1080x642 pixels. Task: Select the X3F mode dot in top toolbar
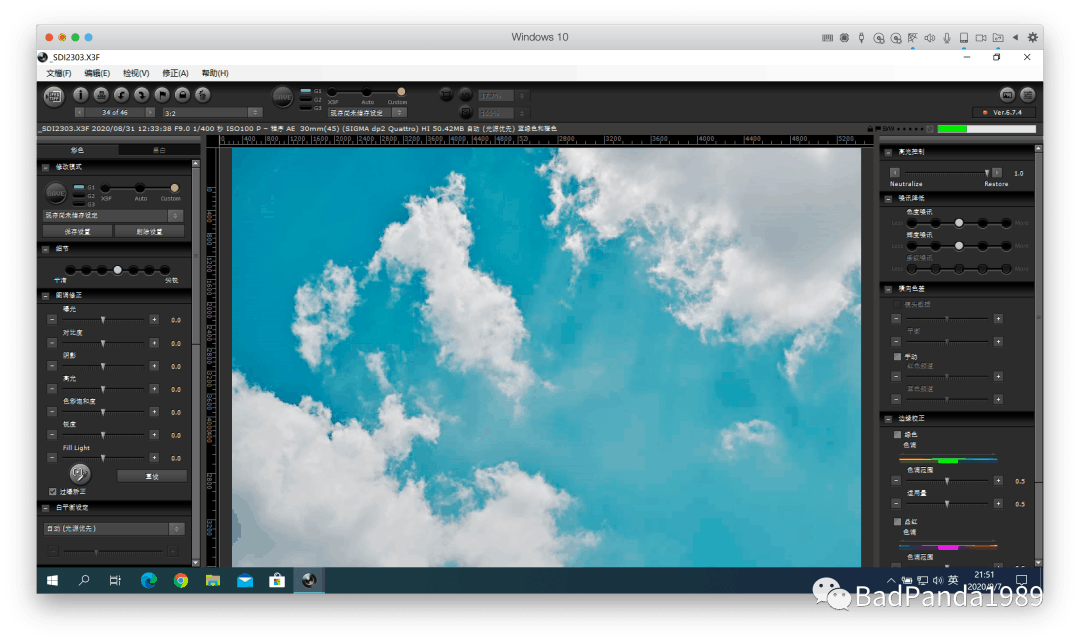332,92
